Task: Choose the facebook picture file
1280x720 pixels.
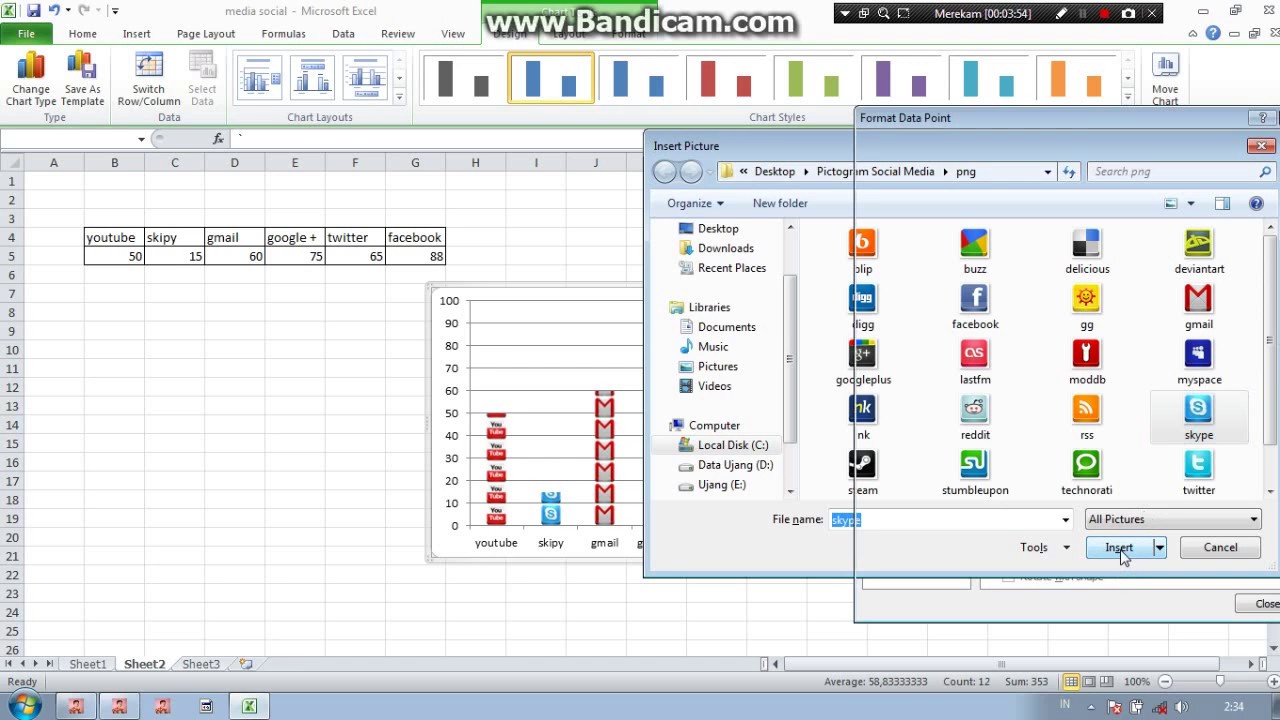Action: click(x=975, y=306)
